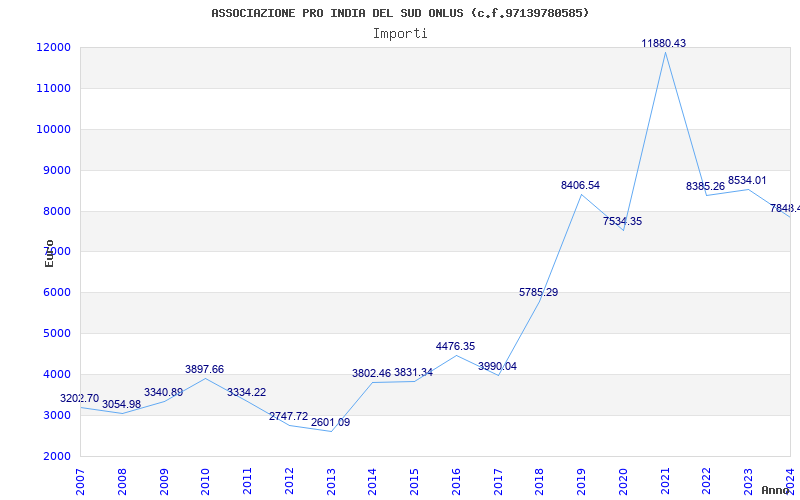Click the 3990.04 data label

tap(497, 366)
